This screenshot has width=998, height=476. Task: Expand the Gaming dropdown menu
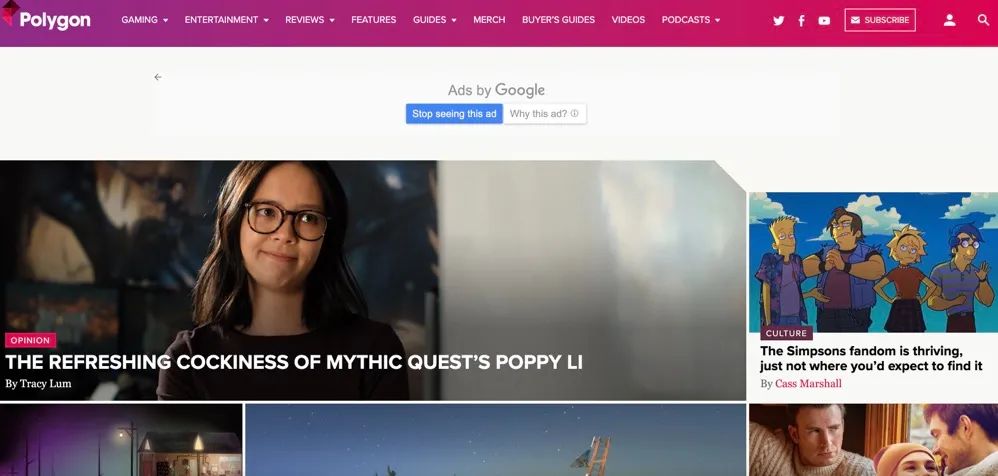pos(144,20)
